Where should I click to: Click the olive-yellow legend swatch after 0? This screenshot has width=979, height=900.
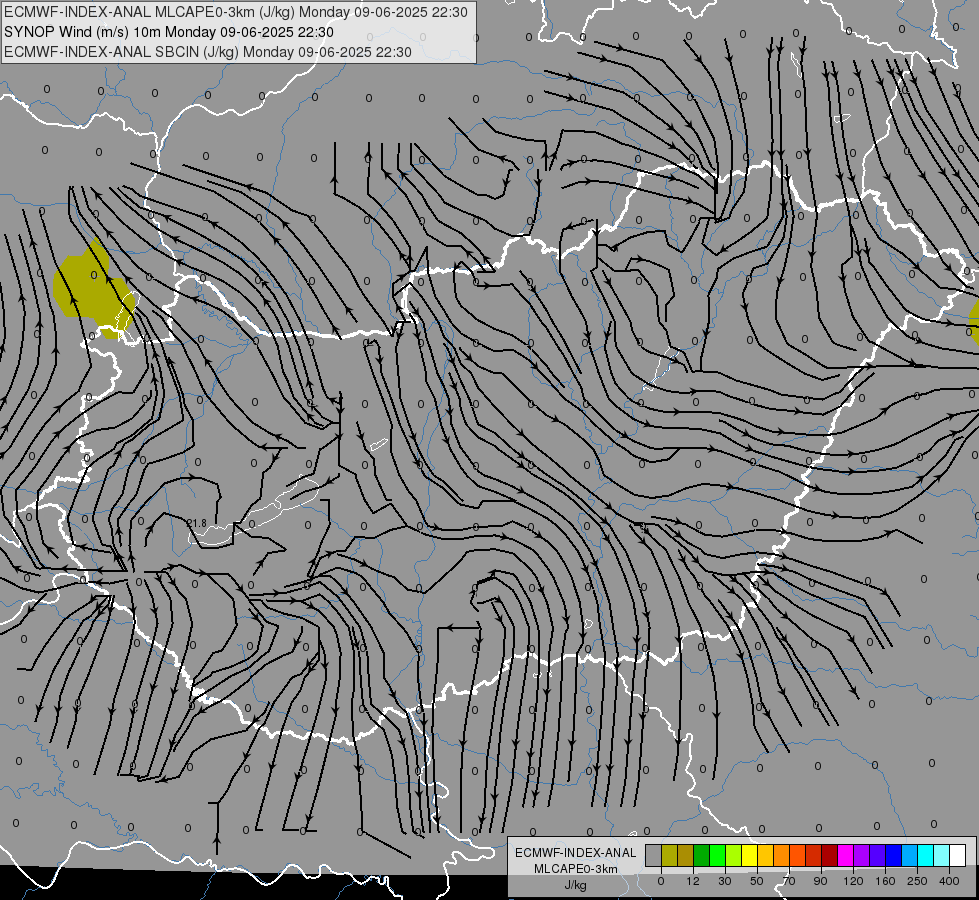[x=669, y=855]
